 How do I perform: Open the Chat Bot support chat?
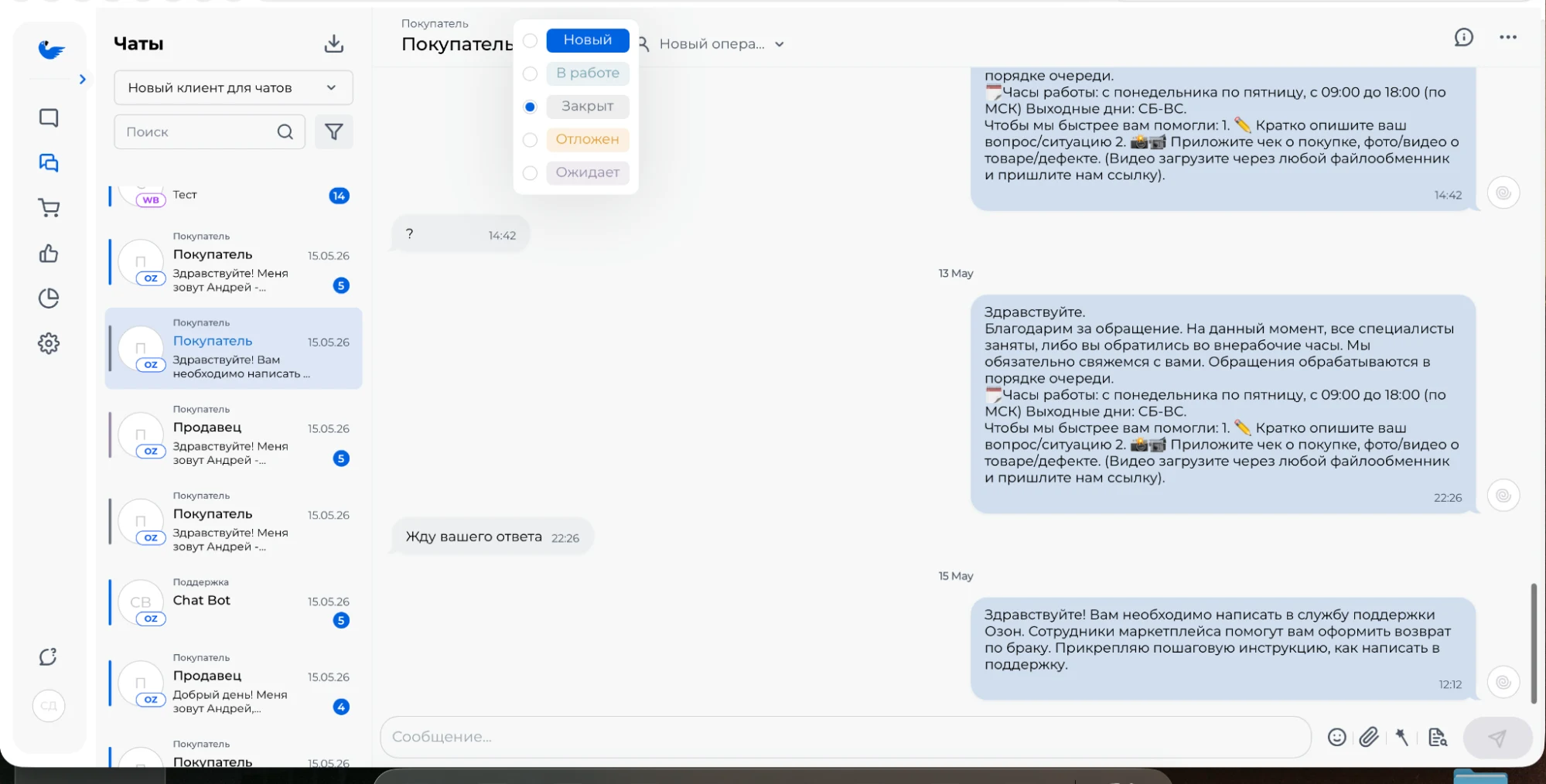[234, 603]
